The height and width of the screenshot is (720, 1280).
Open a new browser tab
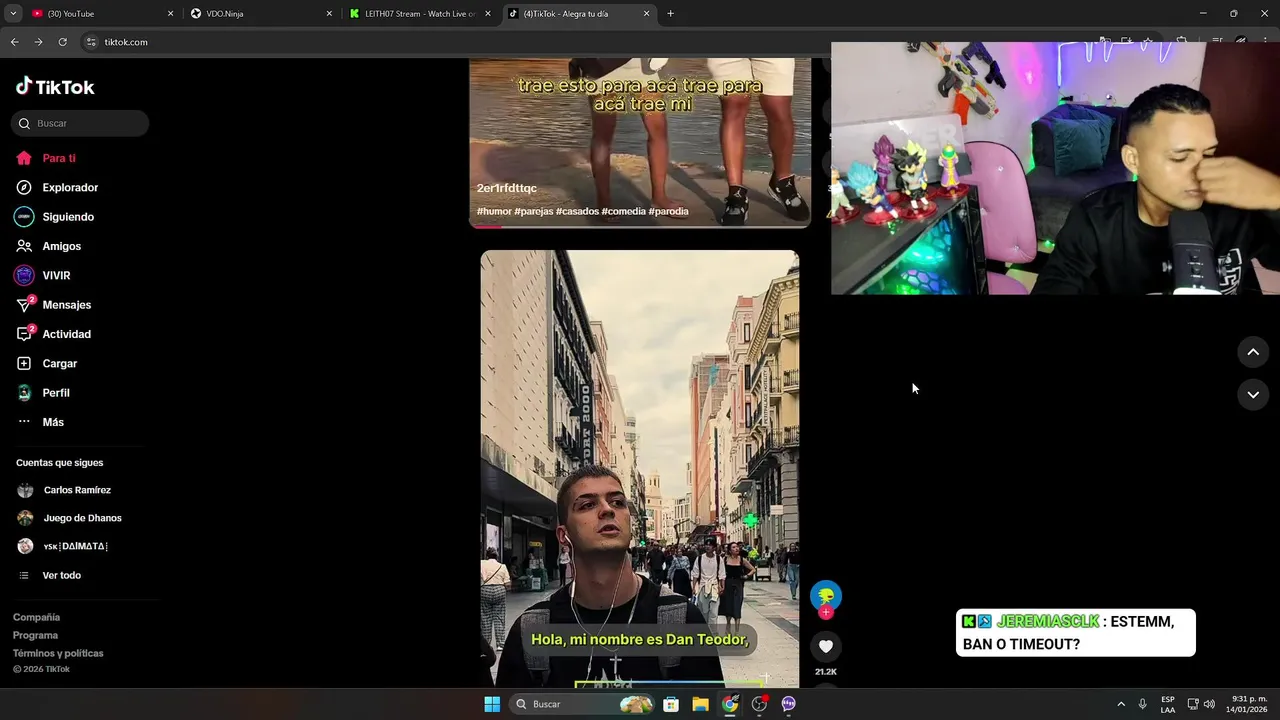670,14
